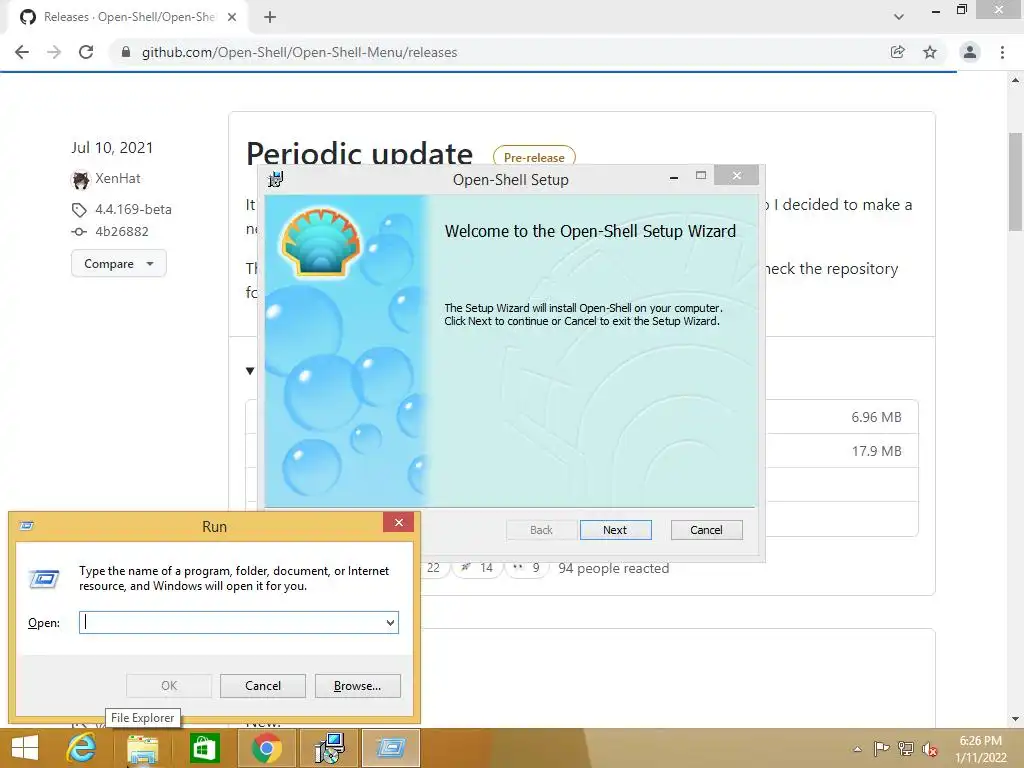Expand the Run dialog Open history dropdown
1024x768 pixels.
click(x=390, y=622)
